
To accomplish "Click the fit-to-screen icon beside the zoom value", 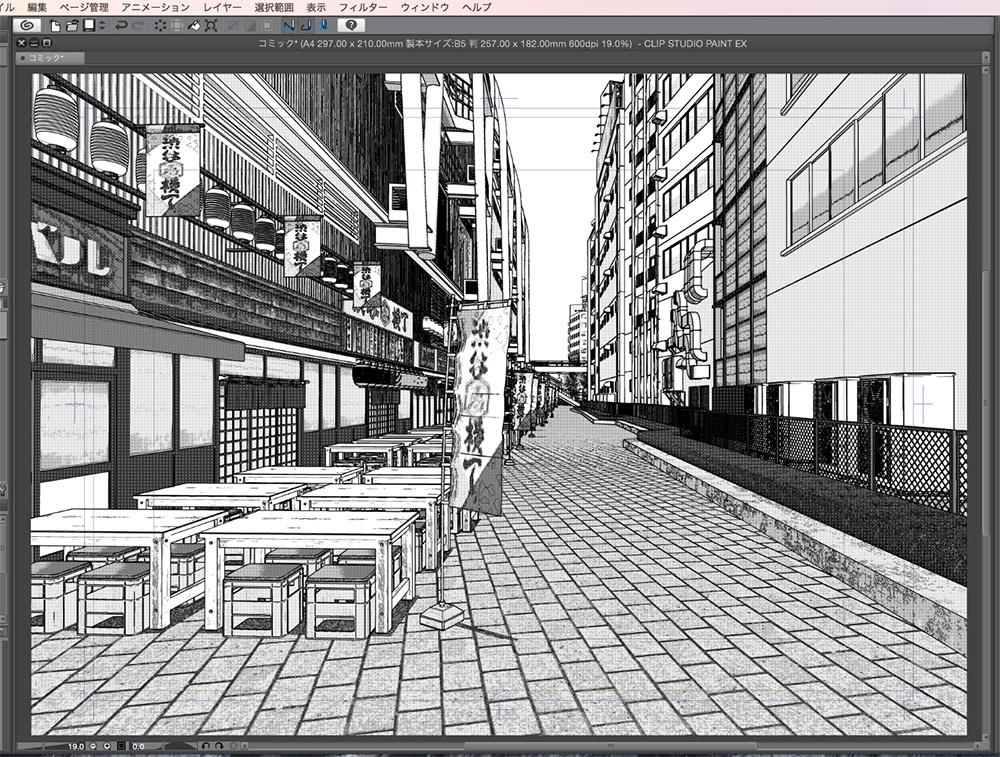I will [x=121, y=746].
